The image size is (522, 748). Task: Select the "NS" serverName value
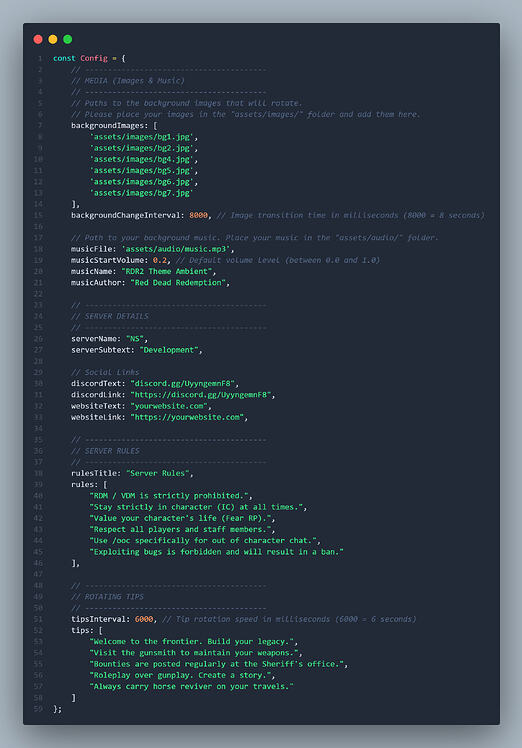click(x=135, y=339)
